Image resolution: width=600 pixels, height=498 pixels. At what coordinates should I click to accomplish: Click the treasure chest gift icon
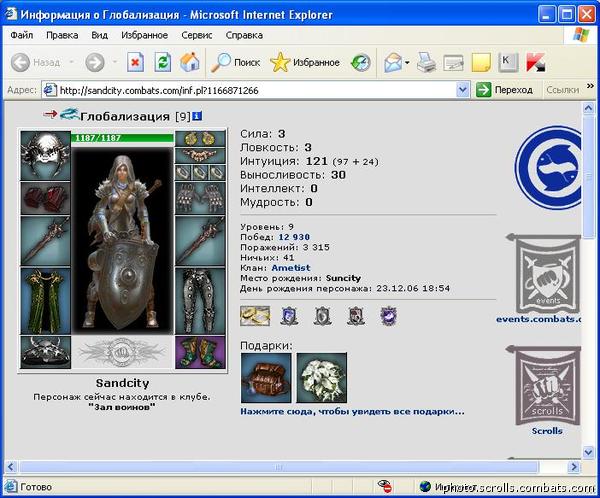[x=266, y=378]
